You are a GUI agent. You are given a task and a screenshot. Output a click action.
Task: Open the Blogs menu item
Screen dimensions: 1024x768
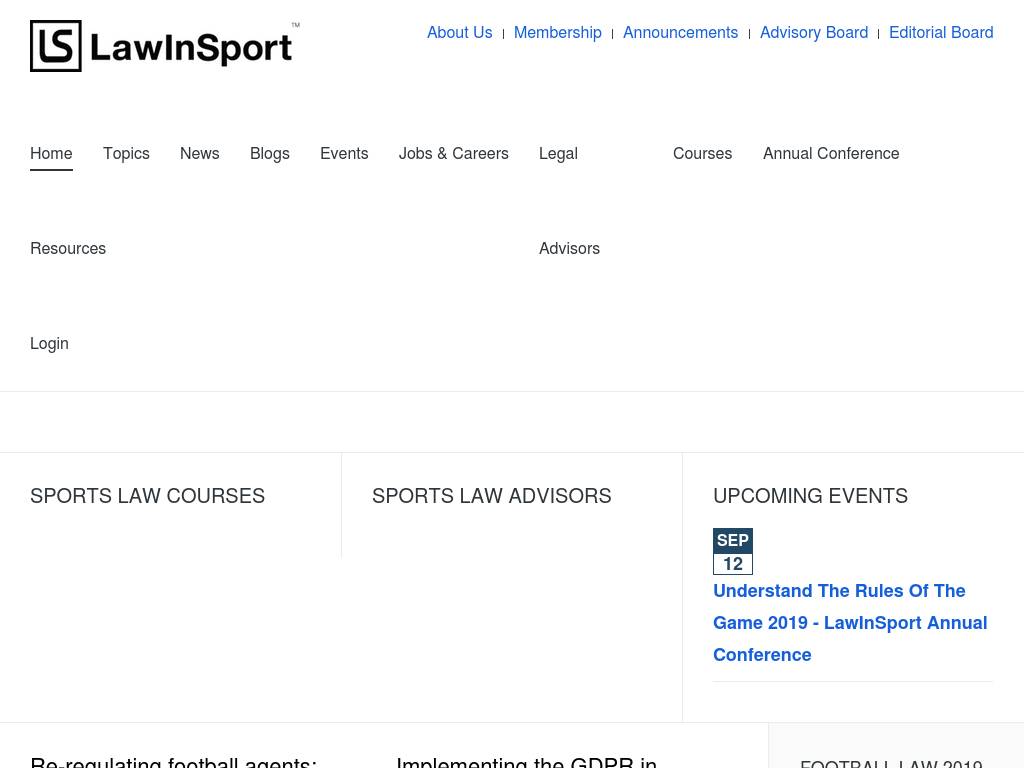click(269, 154)
